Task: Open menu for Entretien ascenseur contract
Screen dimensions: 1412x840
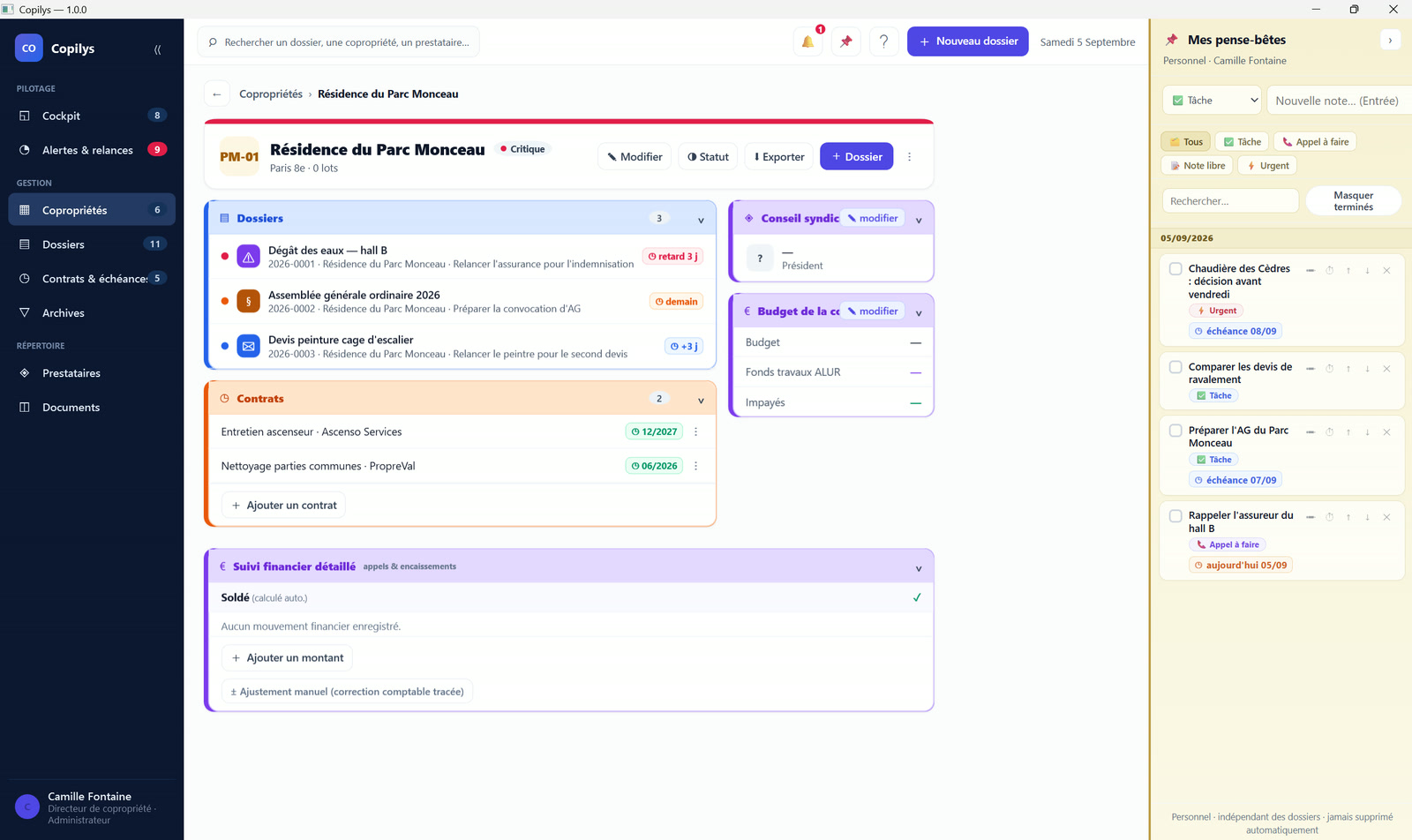Action: coord(696,432)
